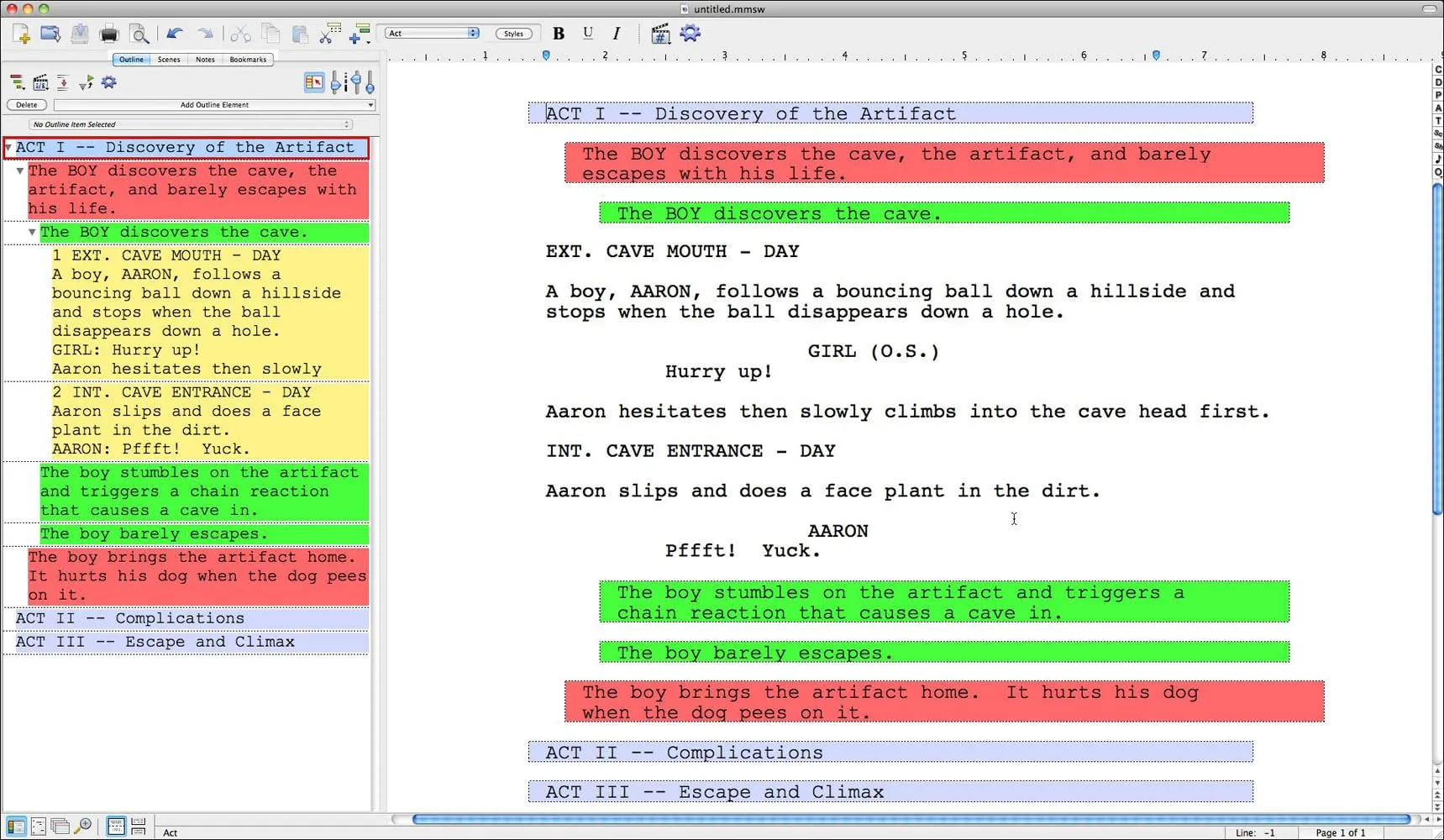Toggle bold formatting
Image resolution: width=1444 pixels, height=840 pixels.
[x=558, y=34]
